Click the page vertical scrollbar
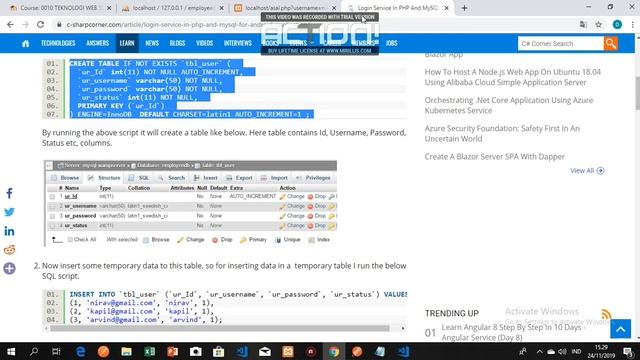 click(637, 93)
